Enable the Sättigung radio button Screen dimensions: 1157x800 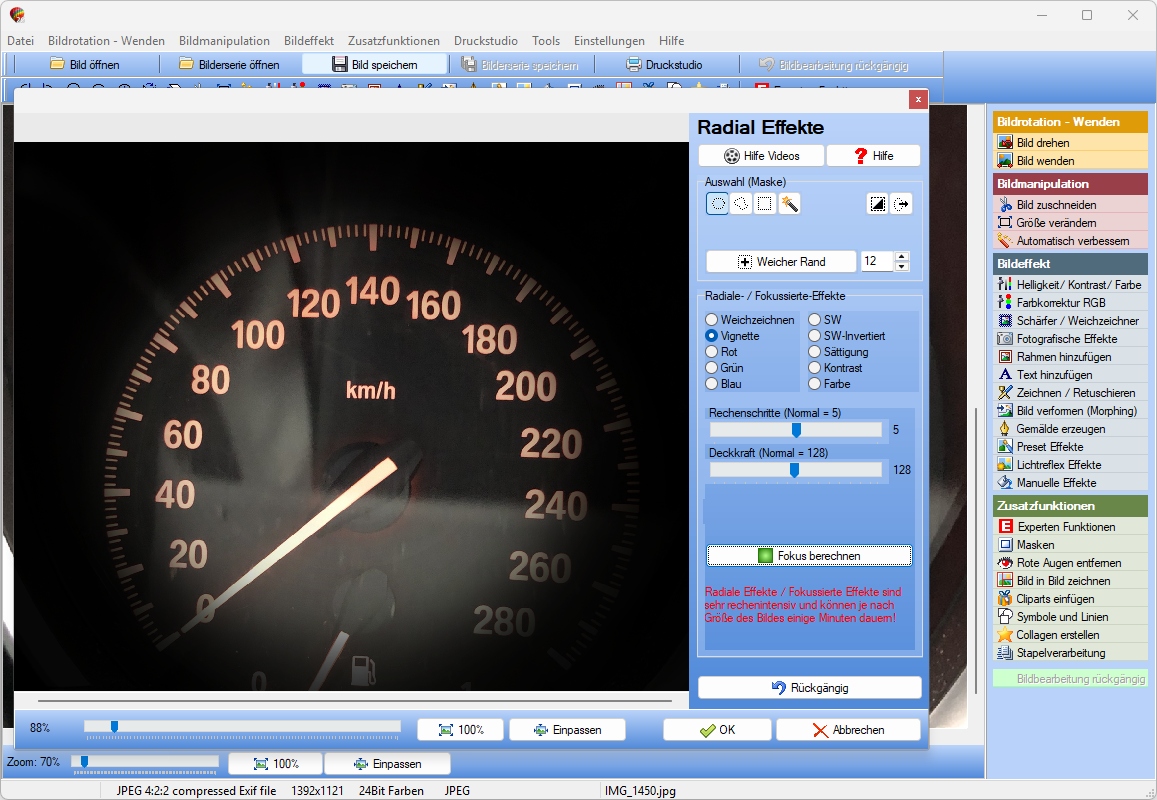(838, 352)
